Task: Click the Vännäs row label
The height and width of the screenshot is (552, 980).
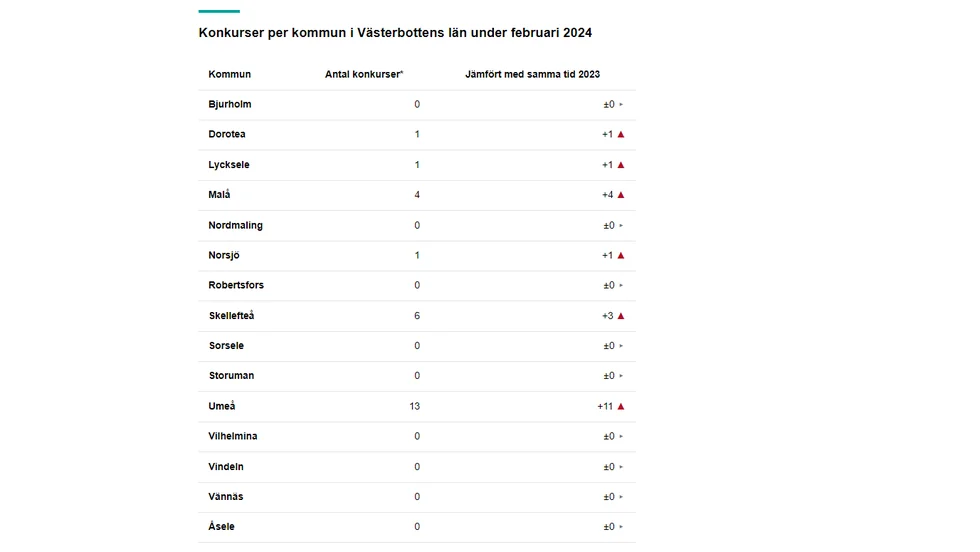Action: coord(226,497)
